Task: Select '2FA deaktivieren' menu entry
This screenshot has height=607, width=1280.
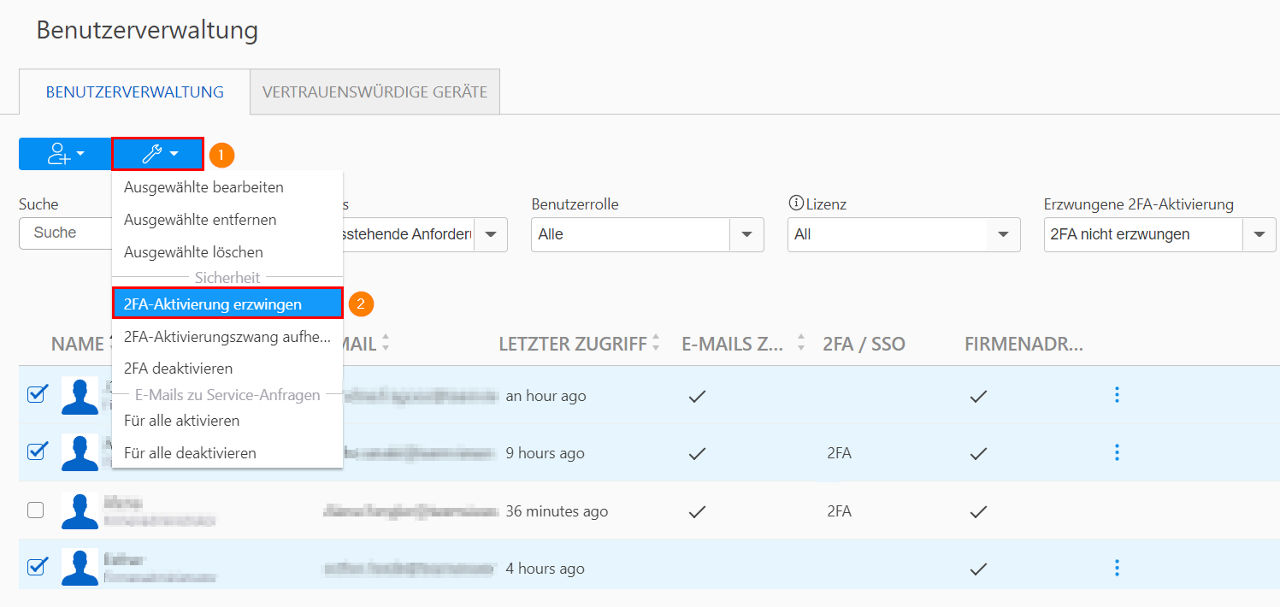Action: pos(227,368)
